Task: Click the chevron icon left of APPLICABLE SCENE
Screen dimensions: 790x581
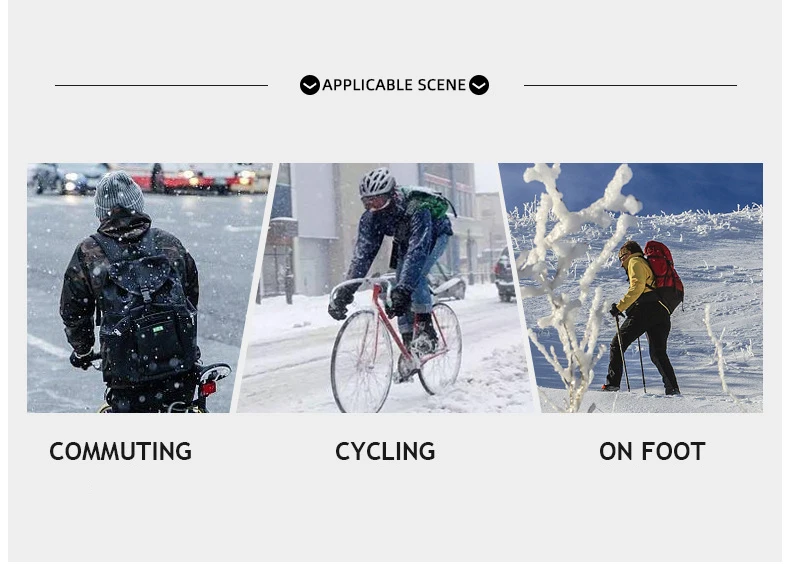Action: (309, 85)
